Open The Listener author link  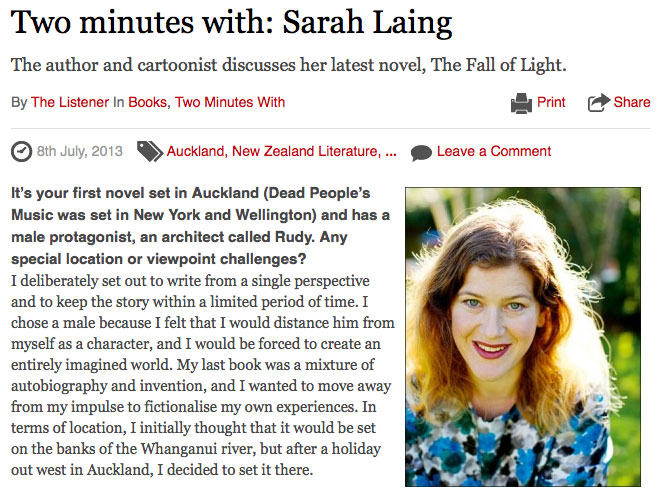pos(71,102)
